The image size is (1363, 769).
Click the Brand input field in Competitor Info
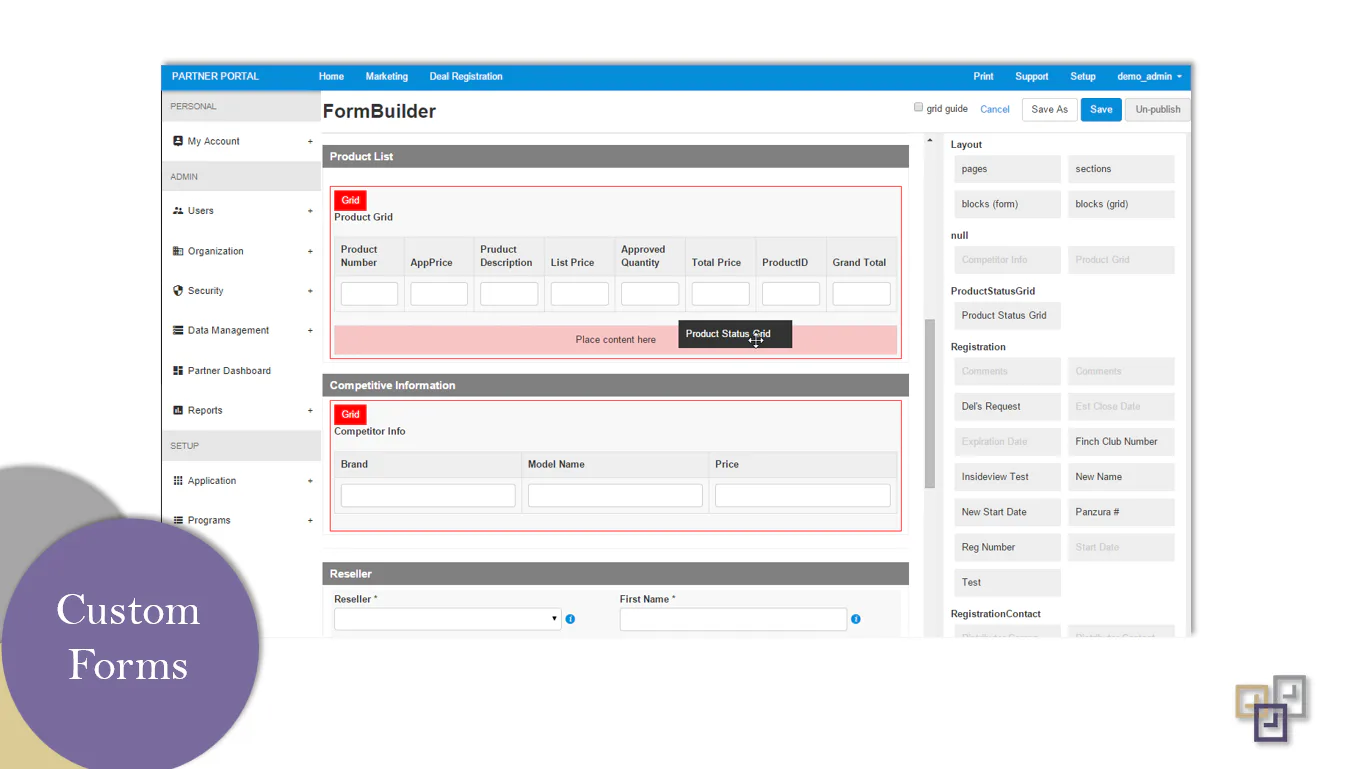428,495
